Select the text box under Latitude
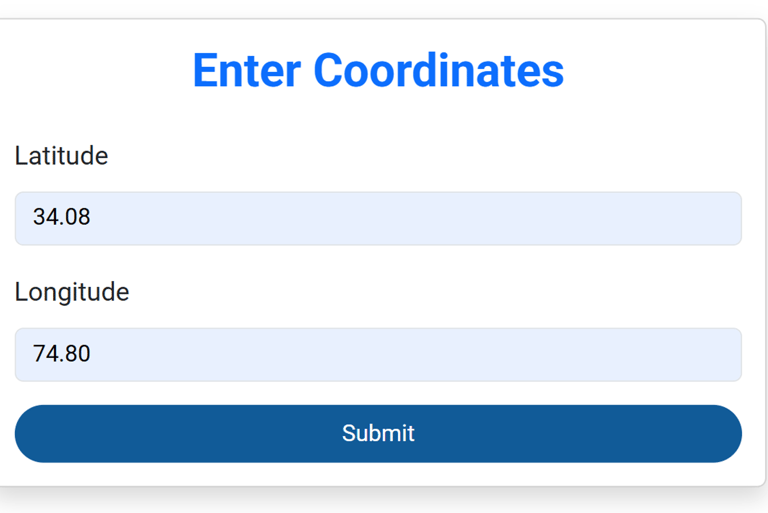The image size is (768, 513). click(378, 218)
